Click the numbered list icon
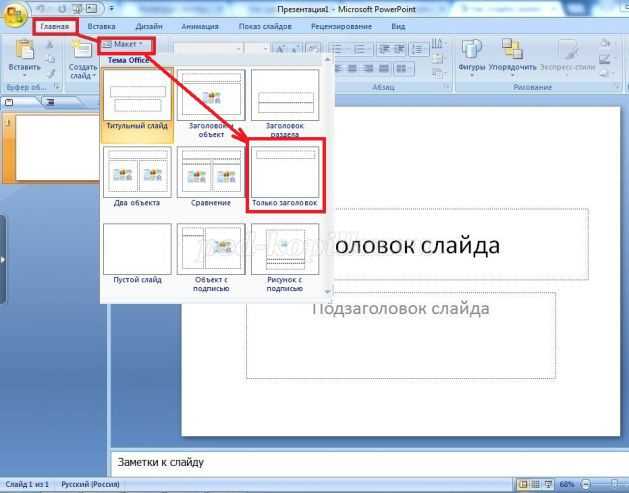Screen dimensions: 629x493 (360, 49)
